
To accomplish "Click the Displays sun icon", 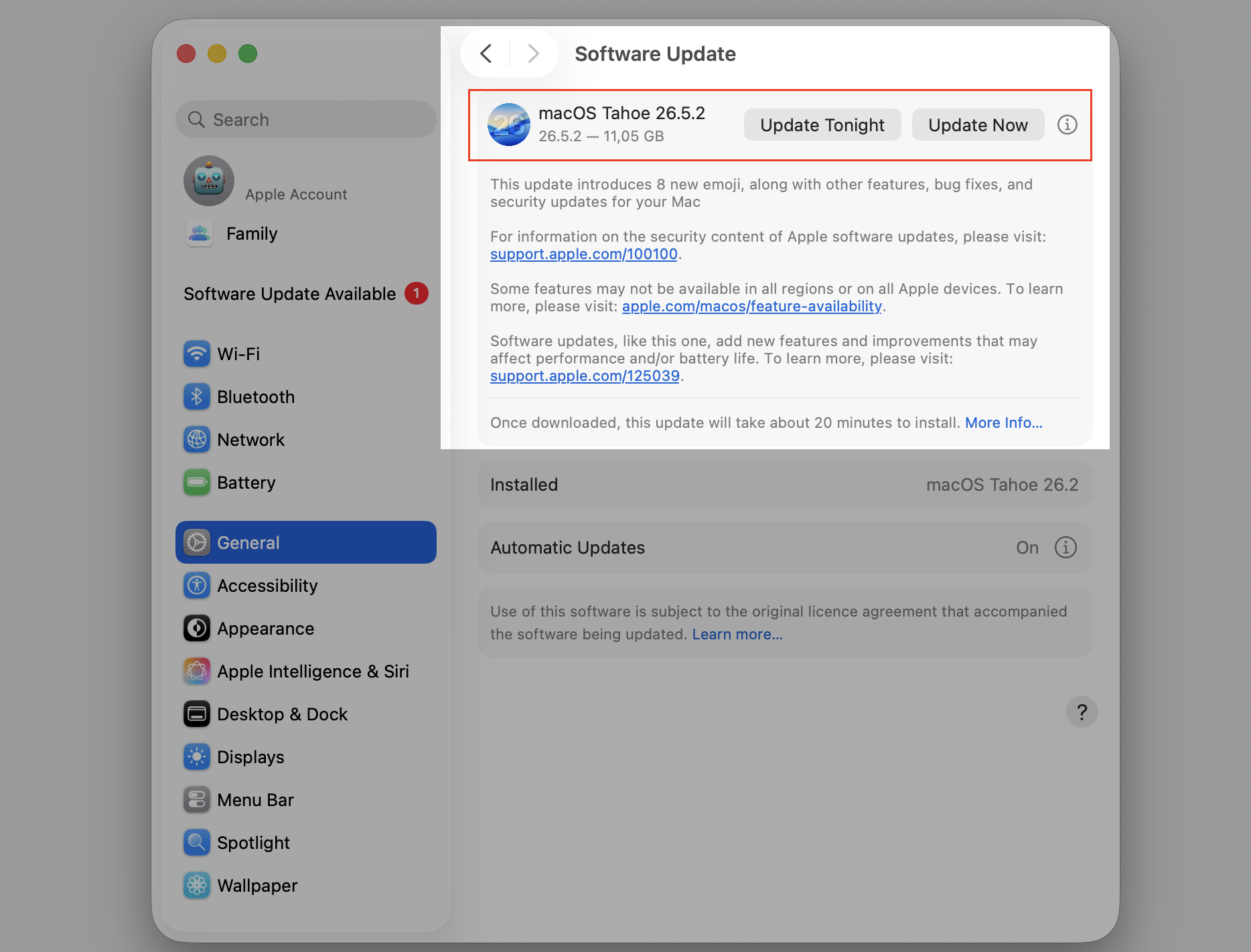I will tap(197, 757).
